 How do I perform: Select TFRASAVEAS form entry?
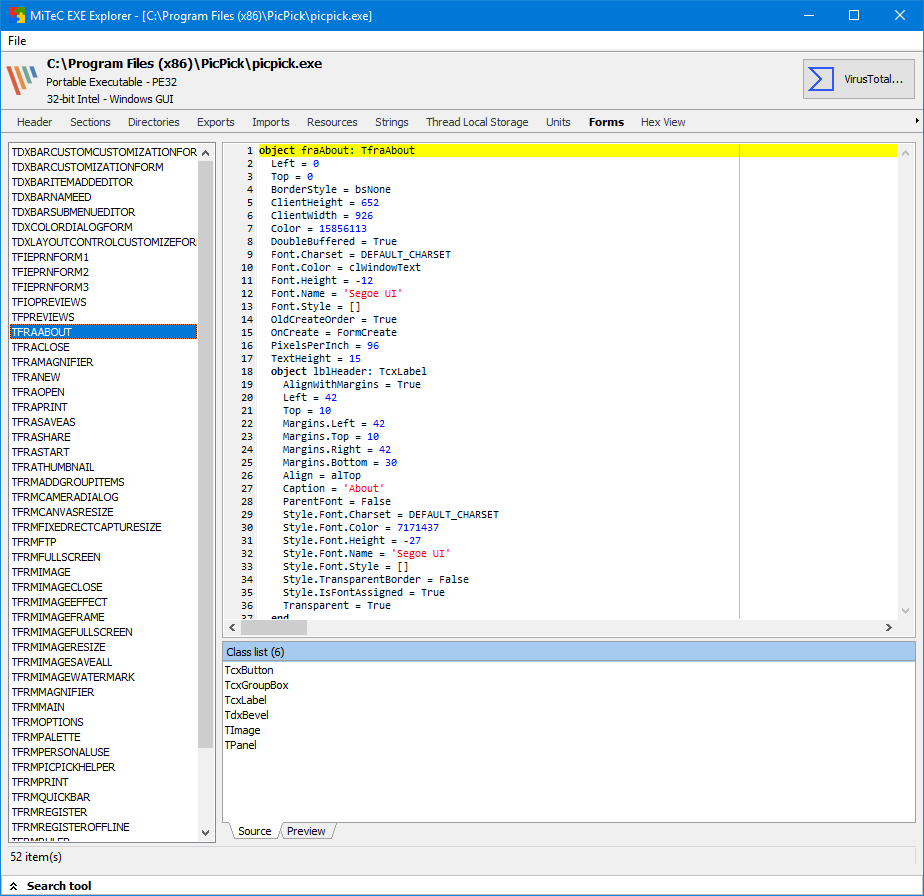click(103, 422)
